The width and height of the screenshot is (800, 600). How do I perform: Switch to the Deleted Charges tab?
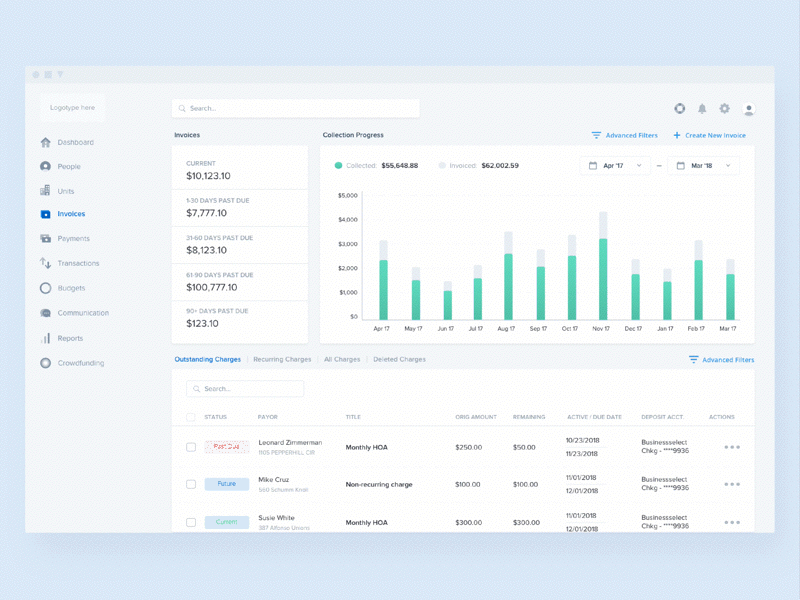coord(399,359)
